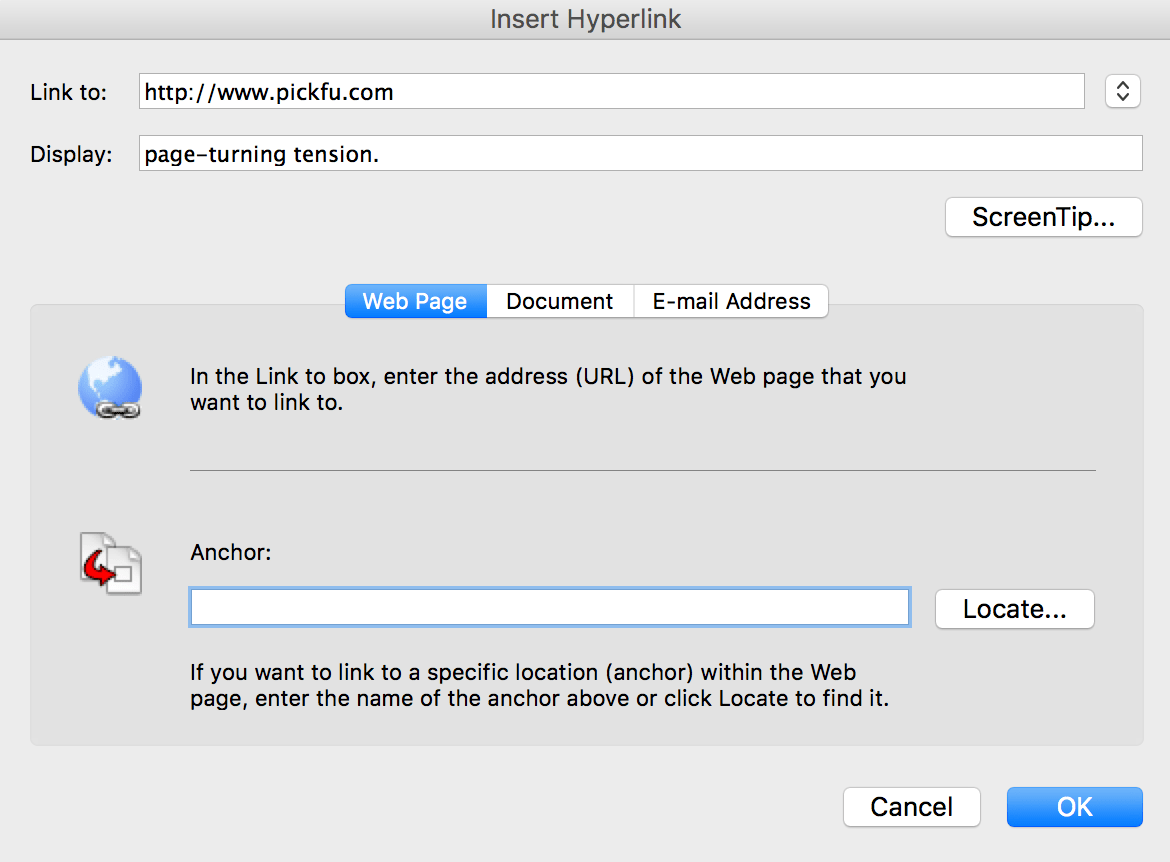This screenshot has width=1170, height=862.
Task: Cancel the Insert Hyperlink dialog
Action: (x=911, y=807)
